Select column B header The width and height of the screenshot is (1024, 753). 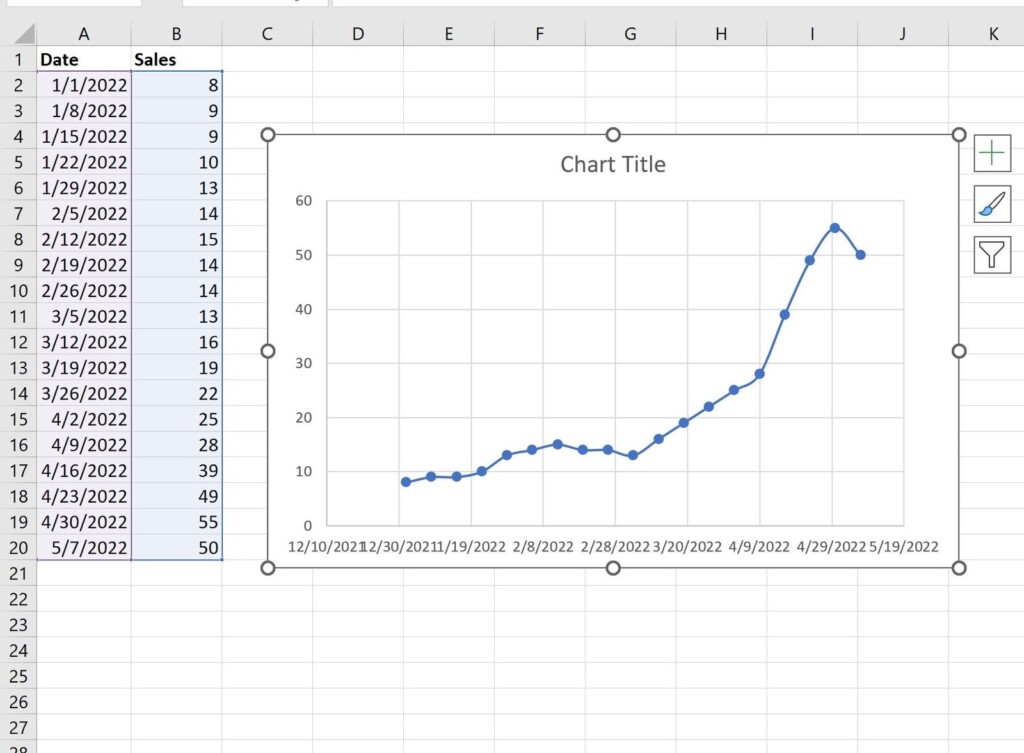click(176, 34)
